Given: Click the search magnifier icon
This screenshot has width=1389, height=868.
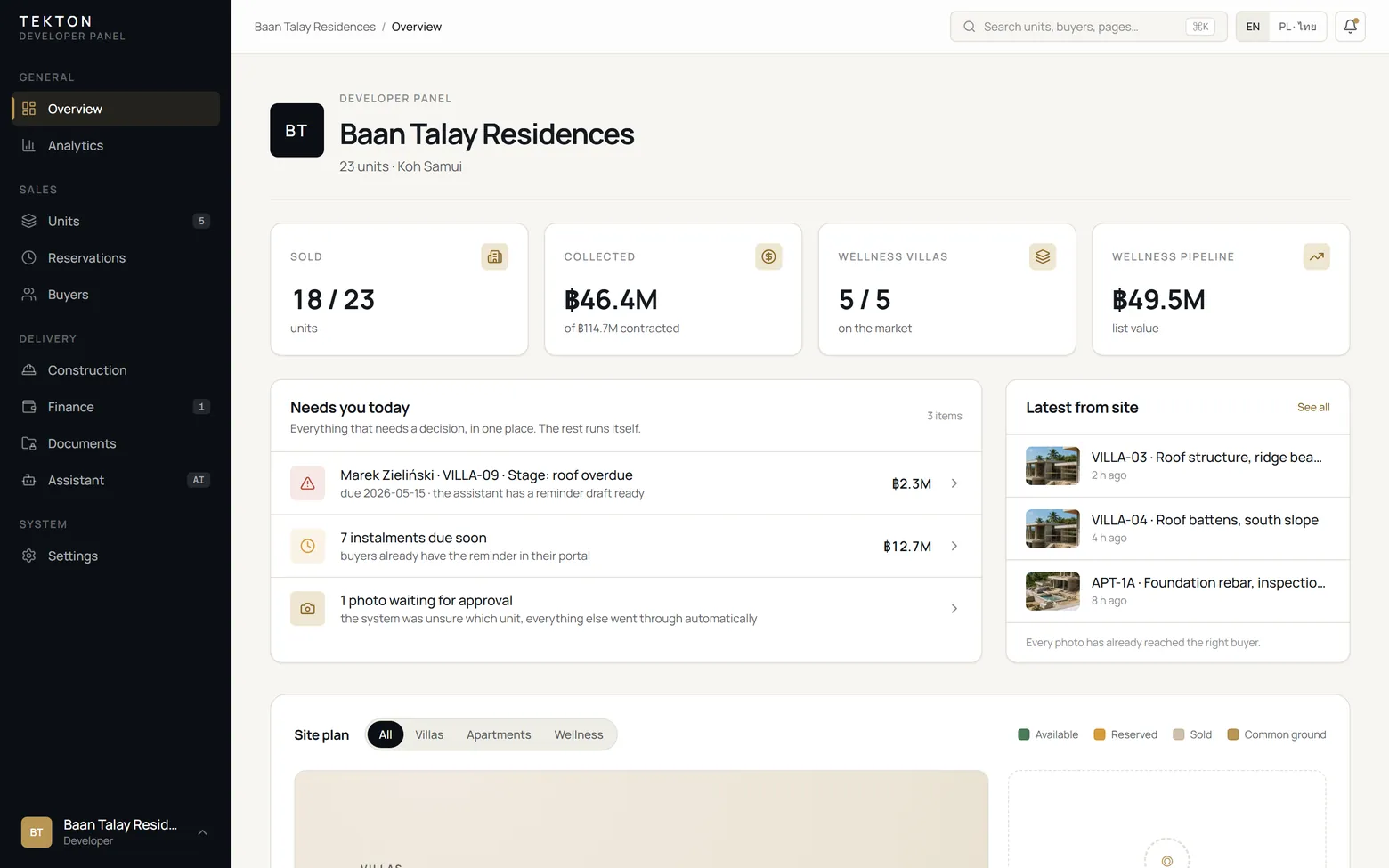Looking at the screenshot, I should pos(969,27).
